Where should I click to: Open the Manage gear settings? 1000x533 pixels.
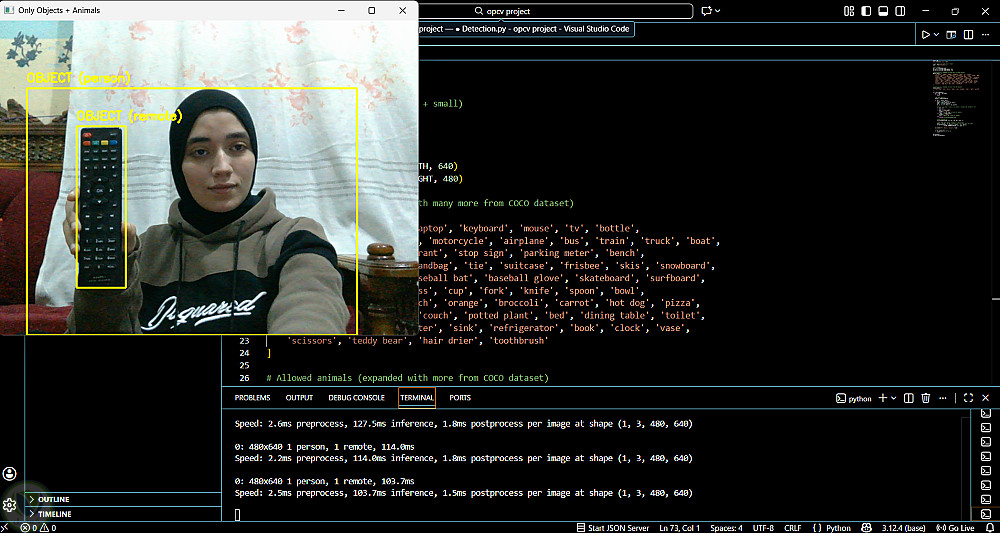tap(10, 505)
